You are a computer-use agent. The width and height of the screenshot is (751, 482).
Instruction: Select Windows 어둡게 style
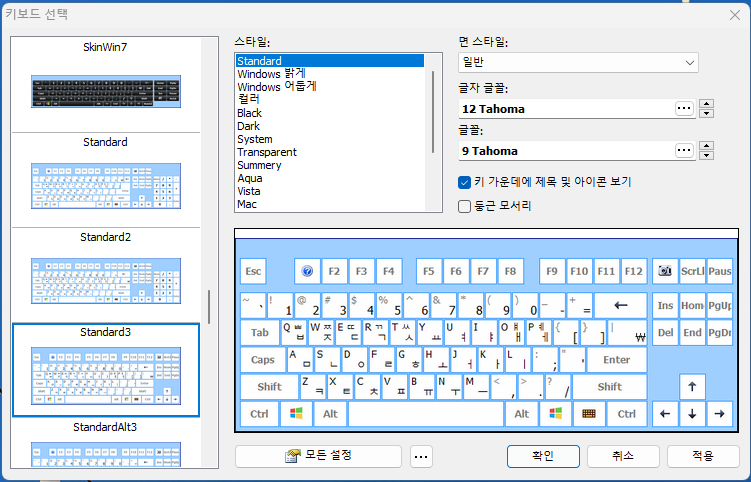tap(330, 87)
